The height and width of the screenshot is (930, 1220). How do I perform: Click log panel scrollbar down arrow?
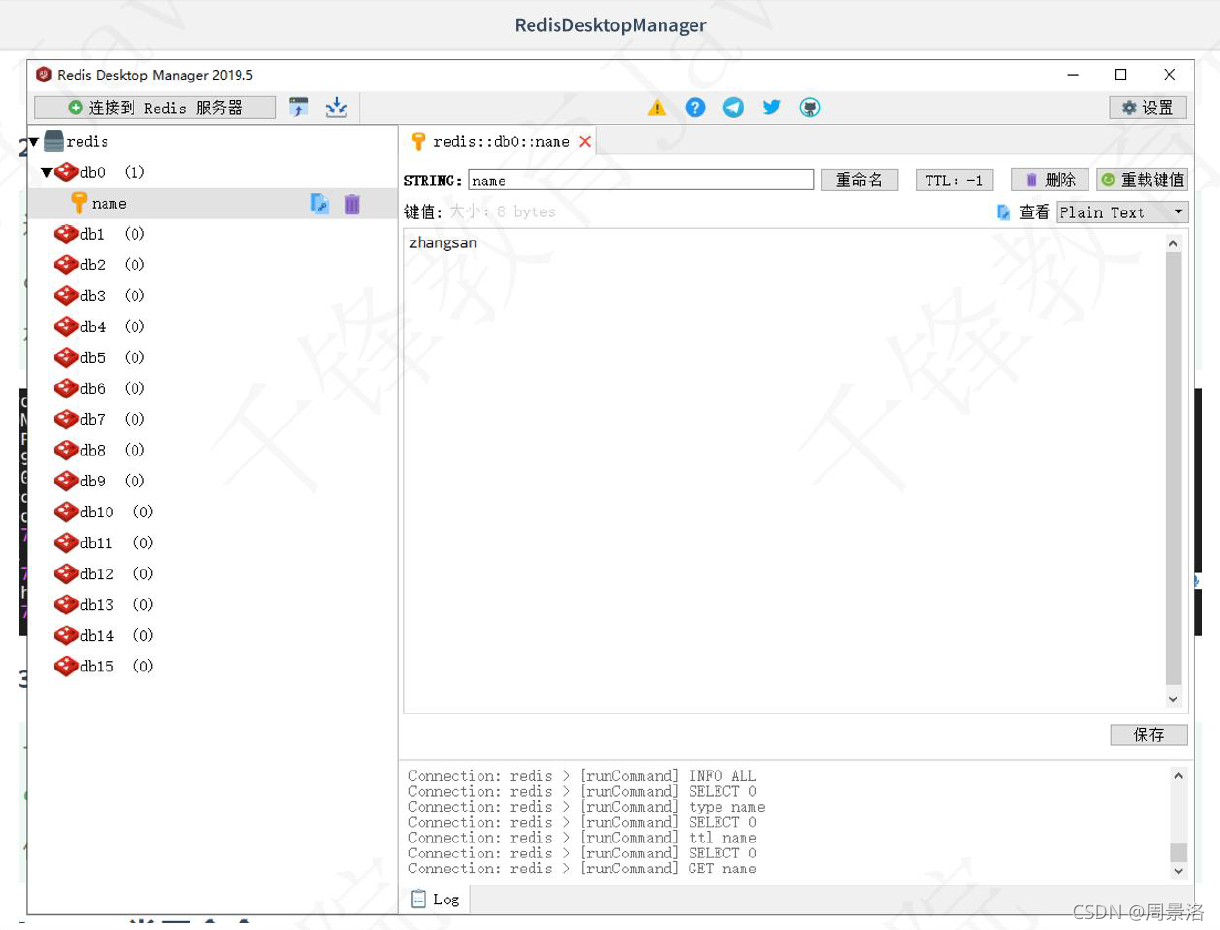pos(1178,871)
